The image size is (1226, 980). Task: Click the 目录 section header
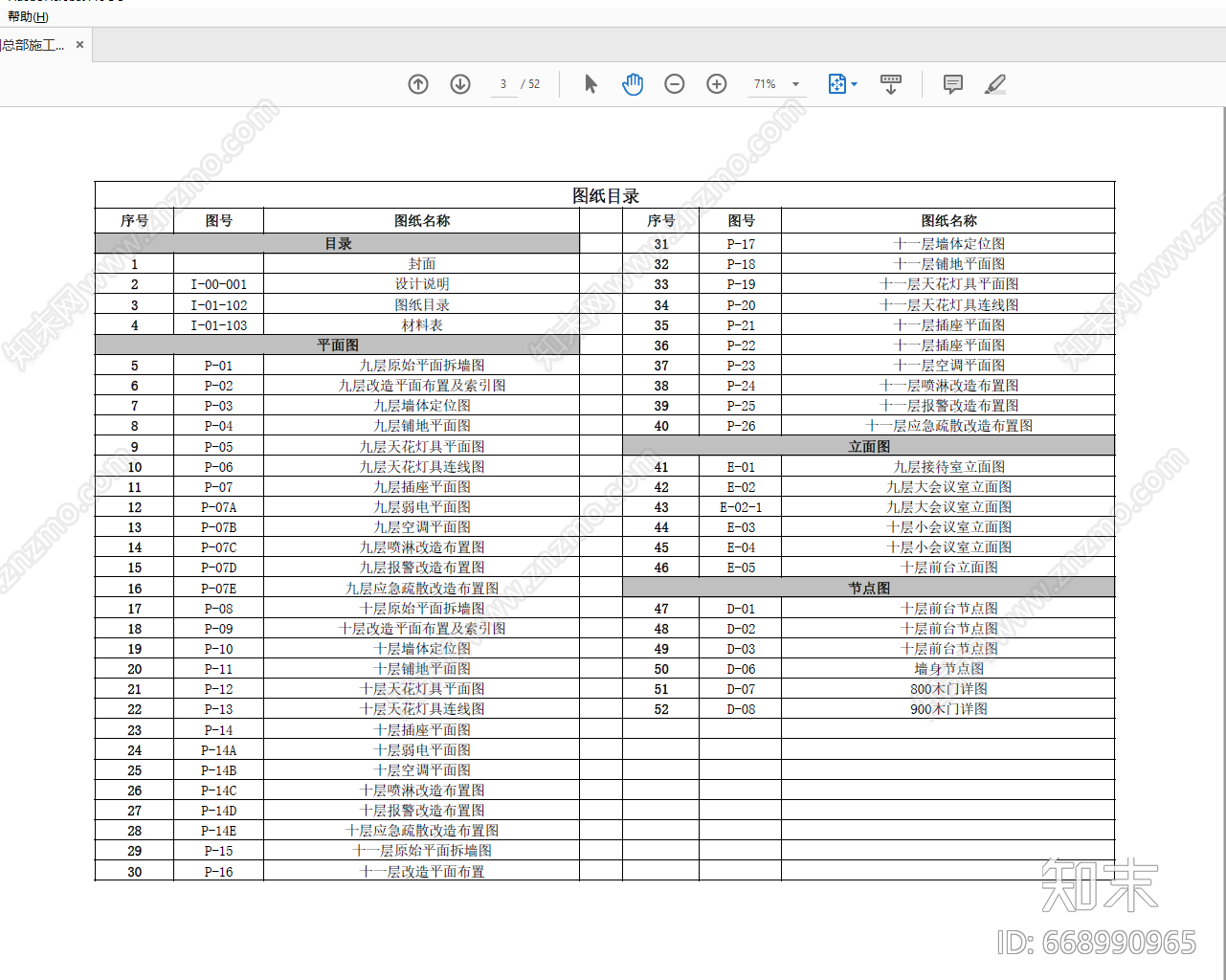pos(338,244)
